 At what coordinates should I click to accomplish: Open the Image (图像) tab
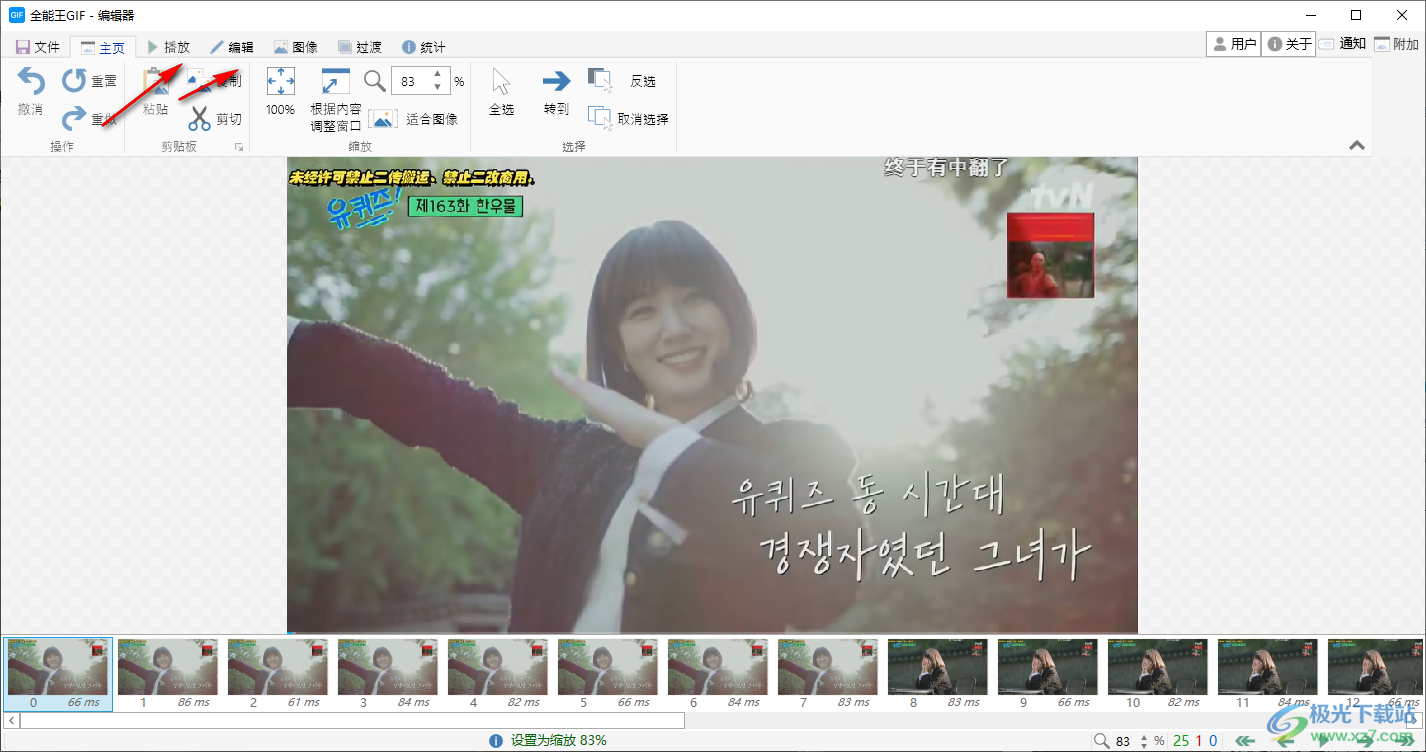click(x=296, y=47)
